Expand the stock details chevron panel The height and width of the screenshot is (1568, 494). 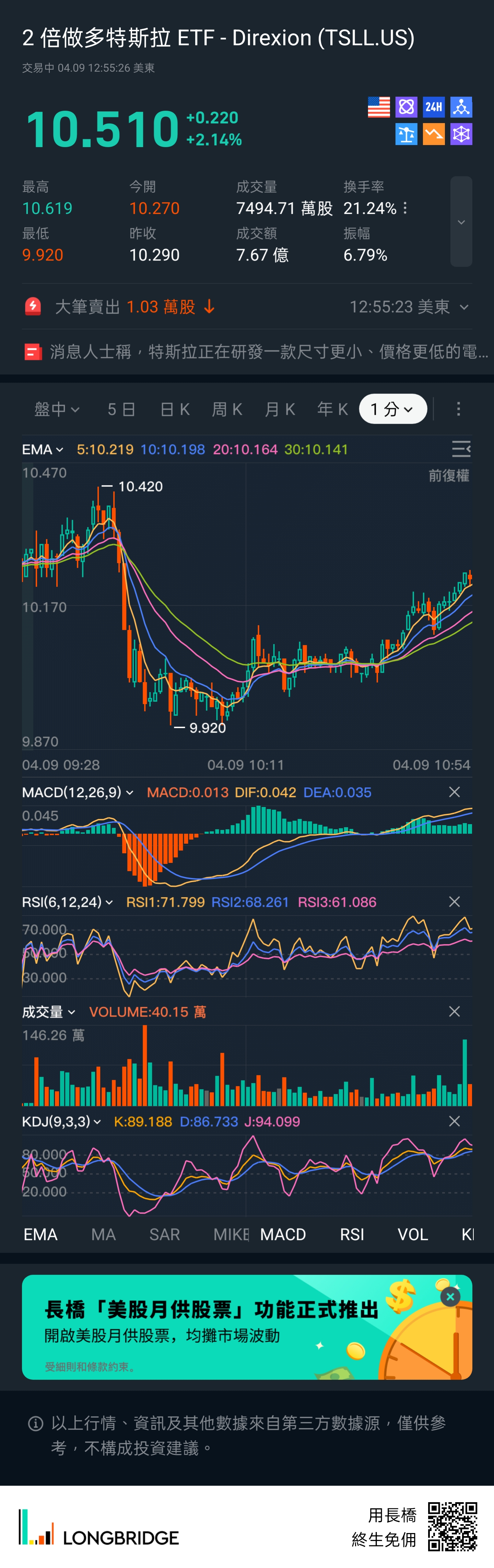point(461,221)
